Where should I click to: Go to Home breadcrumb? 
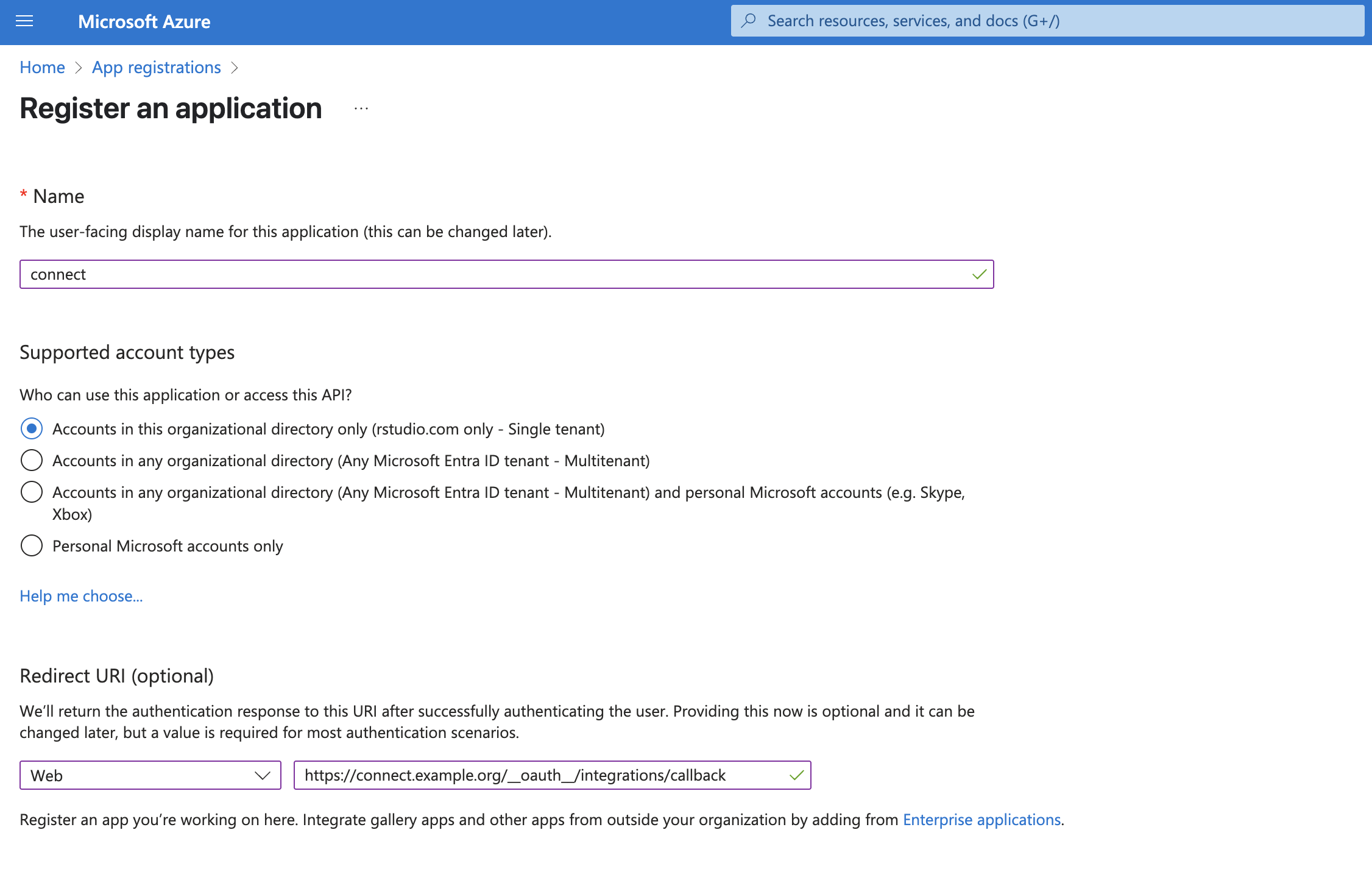tap(42, 67)
